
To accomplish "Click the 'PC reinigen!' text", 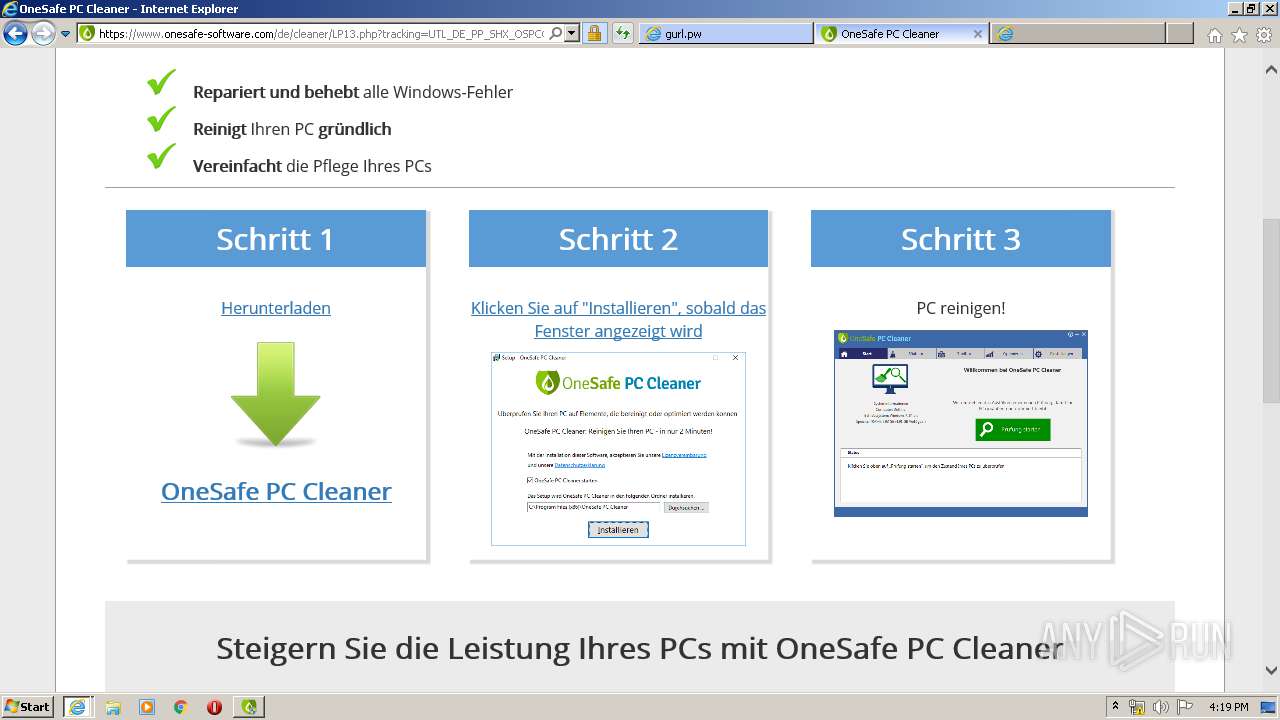I will (961, 308).
